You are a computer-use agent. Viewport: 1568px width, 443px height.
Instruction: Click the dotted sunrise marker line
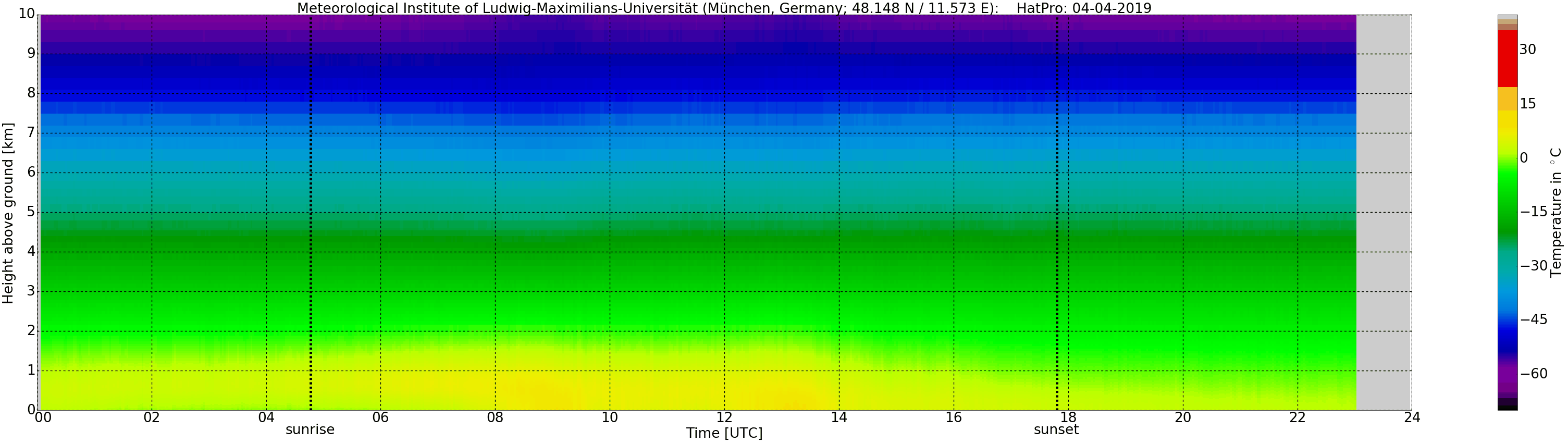point(311,212)
